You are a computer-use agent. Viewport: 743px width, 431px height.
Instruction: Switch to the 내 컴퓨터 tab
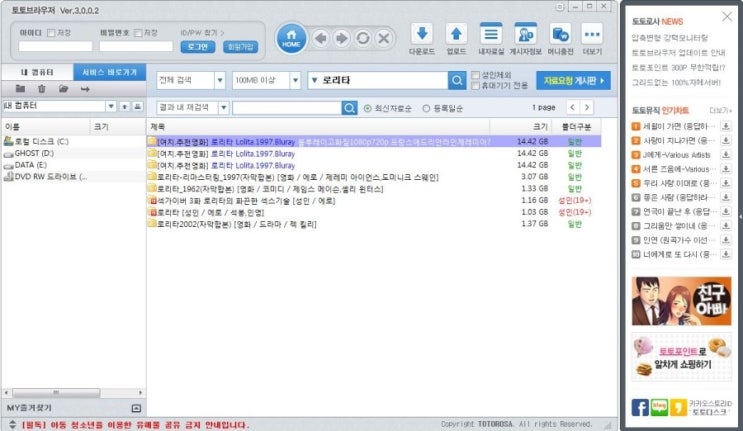37,72
